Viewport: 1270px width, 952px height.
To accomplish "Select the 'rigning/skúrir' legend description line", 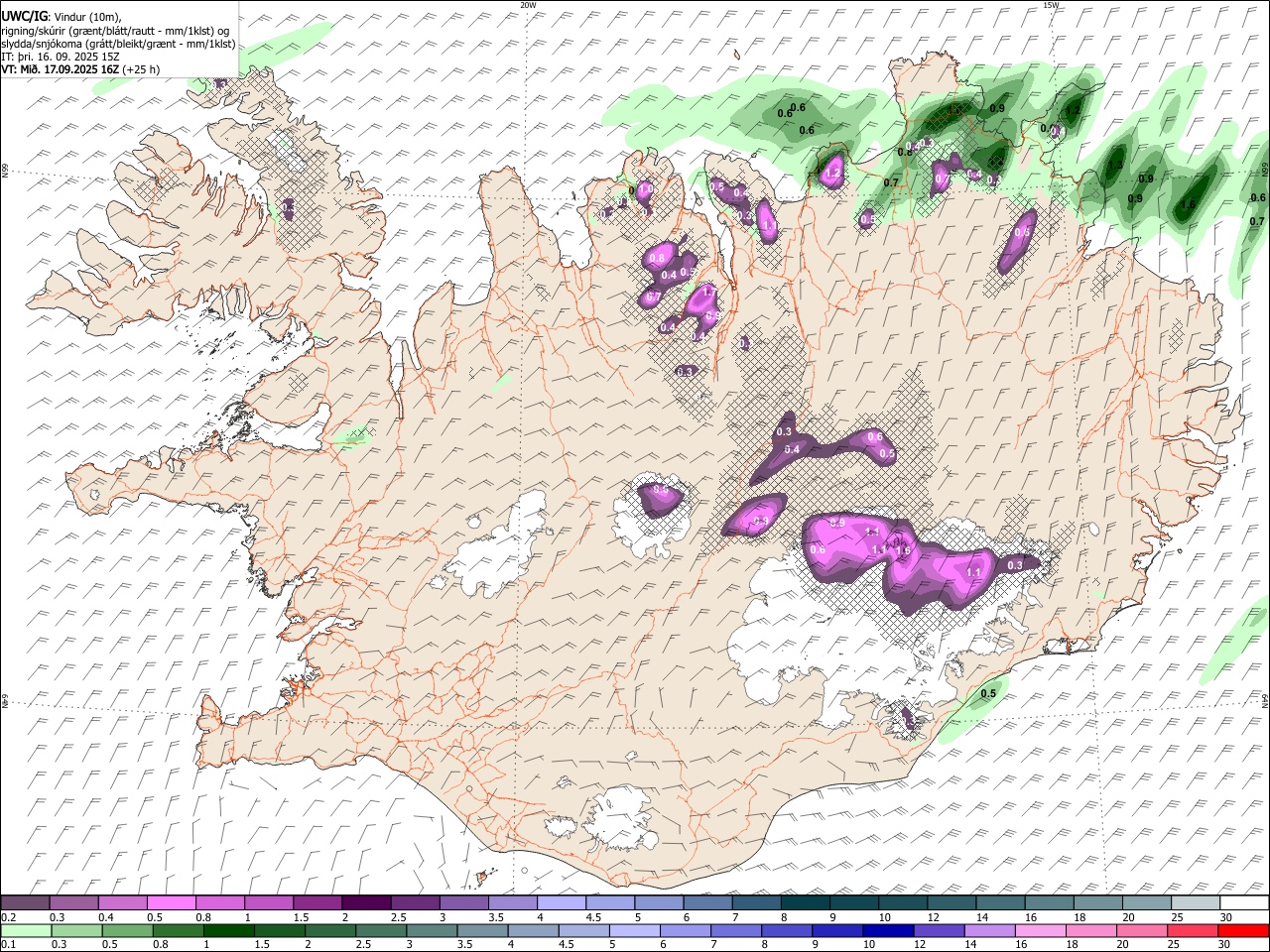I will [116, 31].
